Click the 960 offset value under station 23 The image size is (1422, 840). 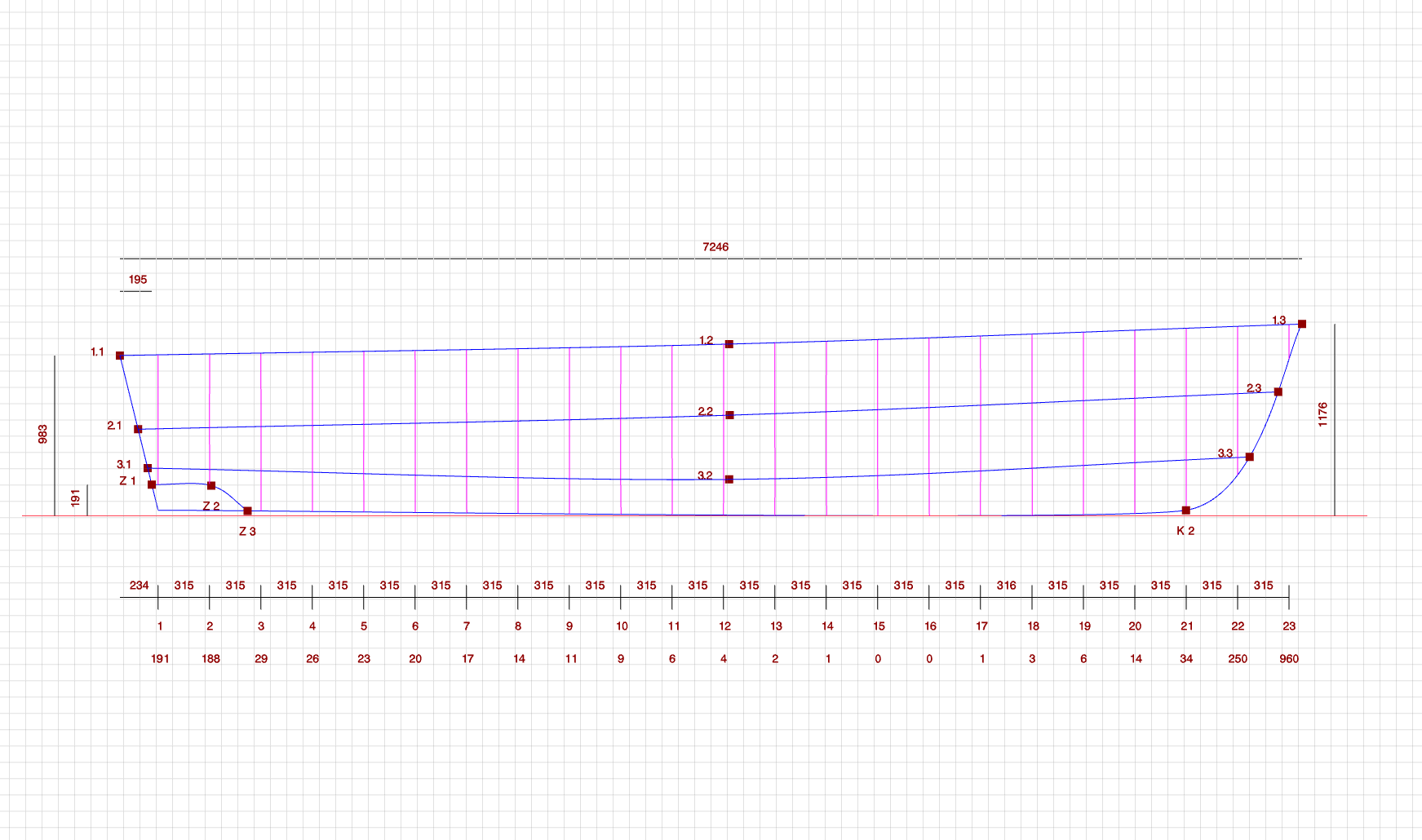1289,659
